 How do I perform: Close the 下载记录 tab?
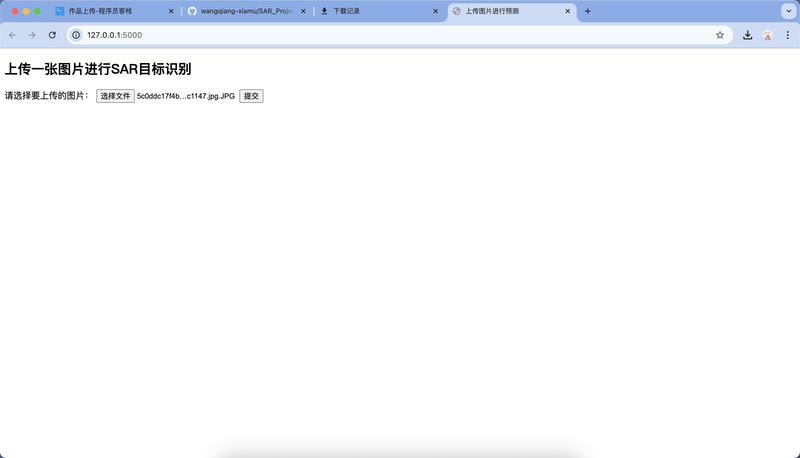point(435,11)
